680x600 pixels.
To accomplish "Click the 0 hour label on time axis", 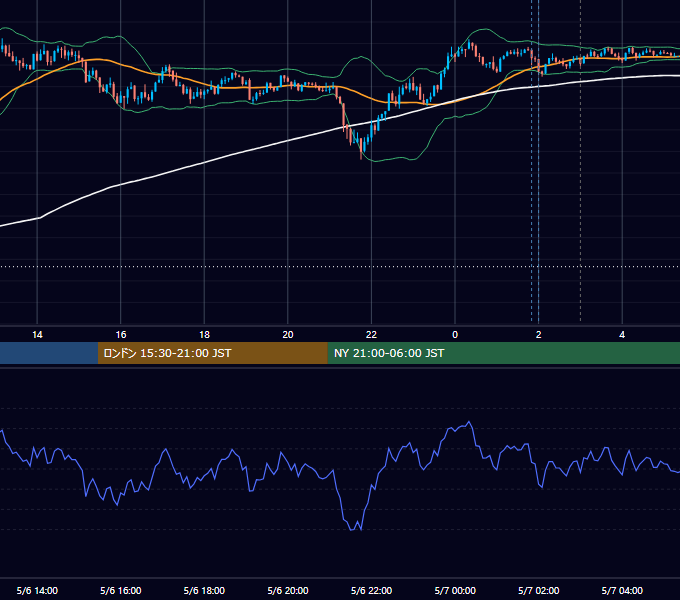I will click(x=455, y=335).
